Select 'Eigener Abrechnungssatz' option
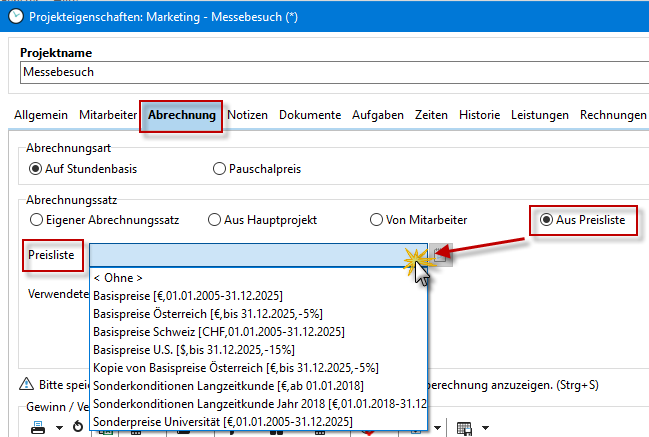The image size is (649, 437). (37, 219)
